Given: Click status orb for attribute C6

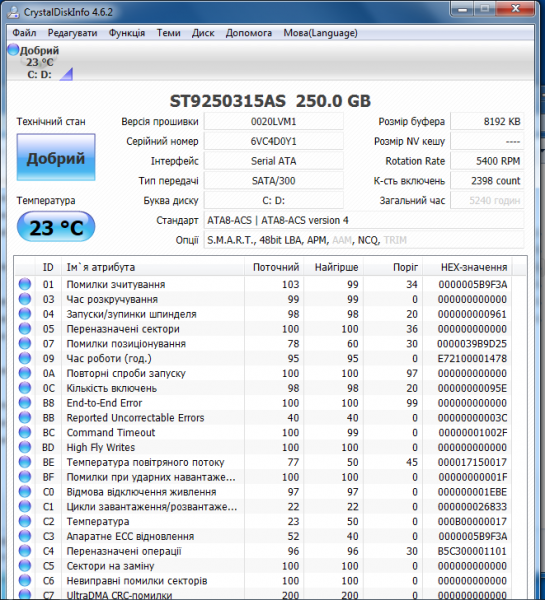Looking at the screenshot, I should 25,580.
